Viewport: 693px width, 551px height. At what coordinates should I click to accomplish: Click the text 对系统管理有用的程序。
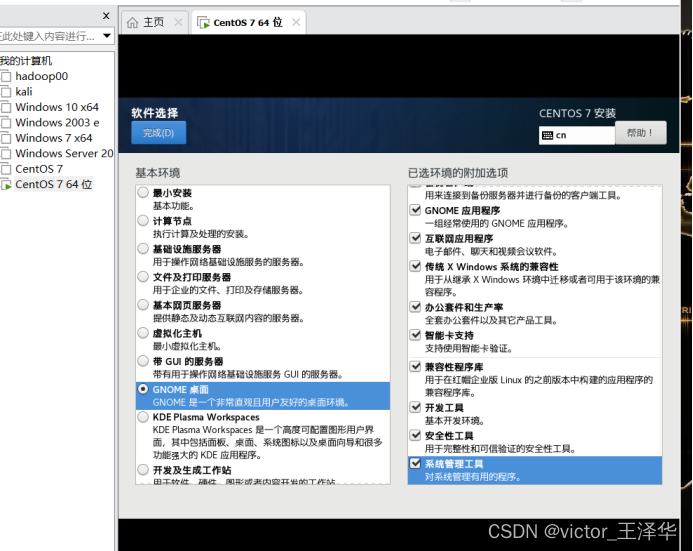[473, 477]
